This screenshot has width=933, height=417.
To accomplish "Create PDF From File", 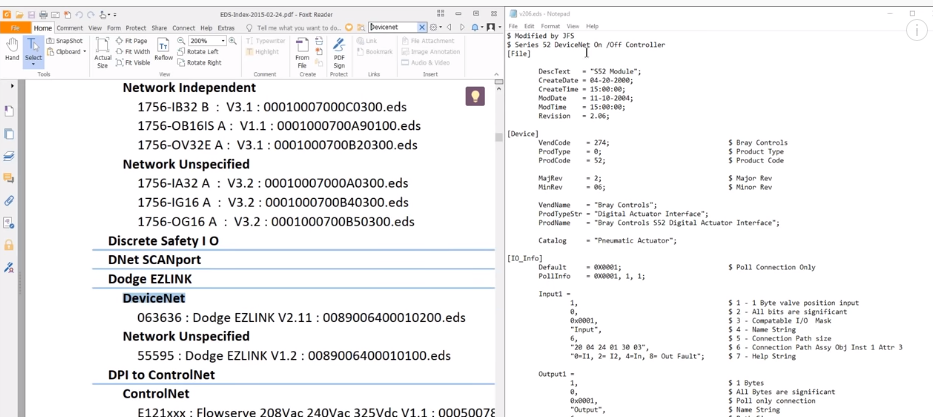I will click(302, 51).
